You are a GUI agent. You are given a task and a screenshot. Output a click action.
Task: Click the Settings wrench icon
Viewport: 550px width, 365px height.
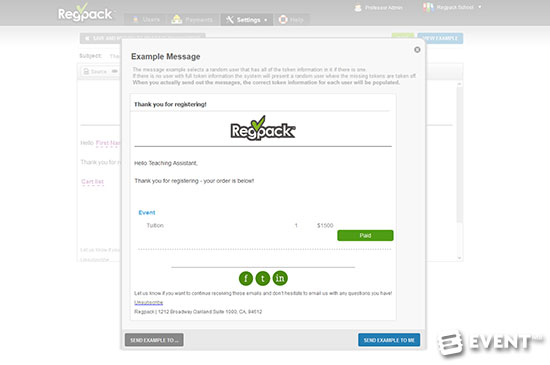230,20
